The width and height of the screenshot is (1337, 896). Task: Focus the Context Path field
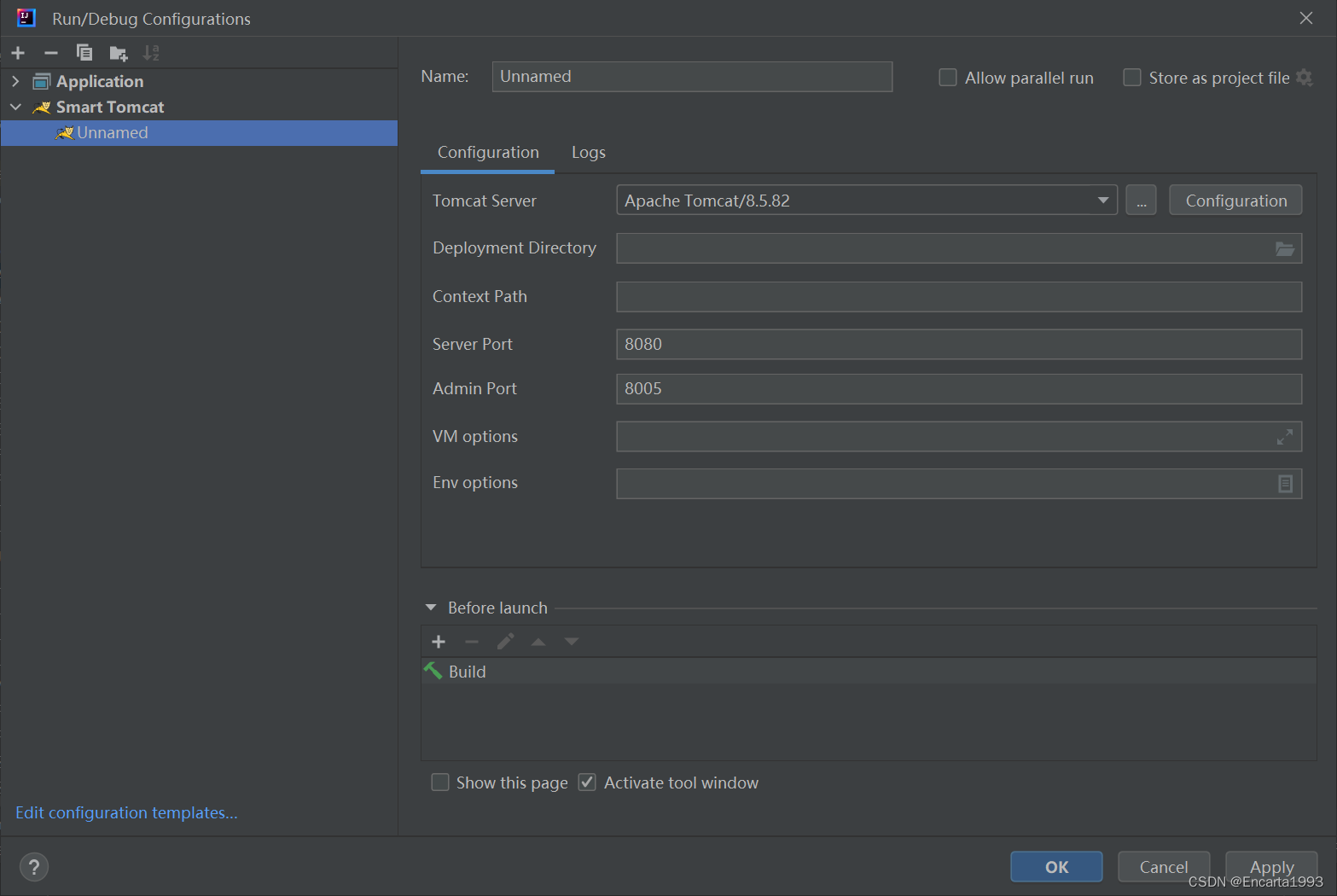959,297
